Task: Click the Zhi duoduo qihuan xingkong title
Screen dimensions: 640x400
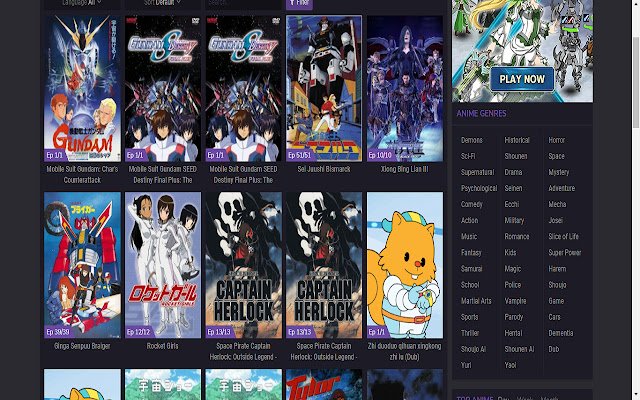Action: tap(404, 351)
